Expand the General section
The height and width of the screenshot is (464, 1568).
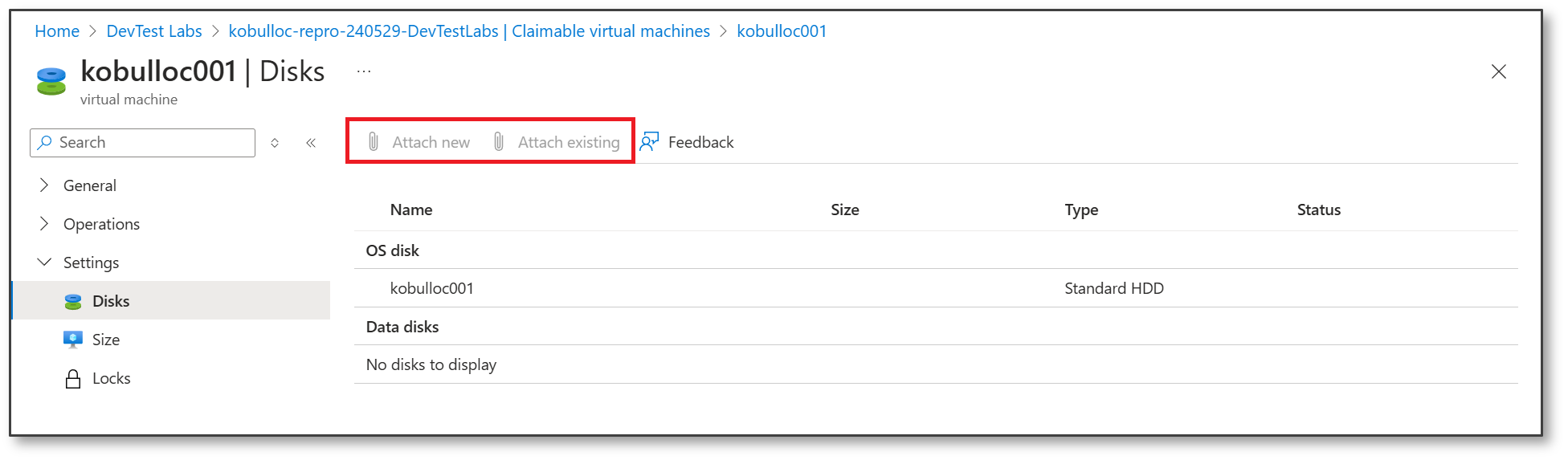(44, 185)
